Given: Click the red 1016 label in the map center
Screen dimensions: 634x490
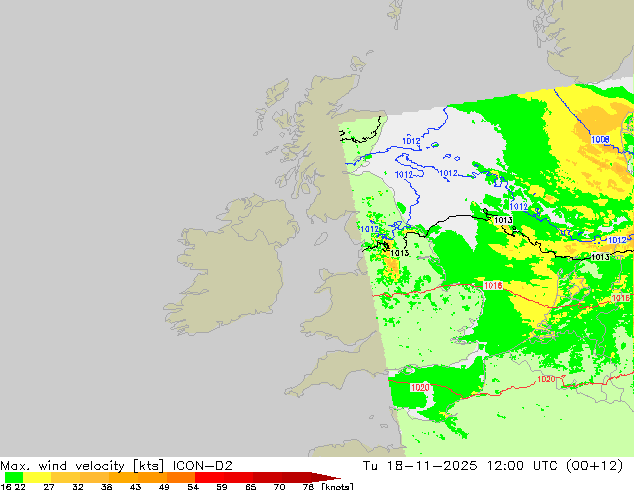Looking at the screenshot, I should tap(493, 286).
